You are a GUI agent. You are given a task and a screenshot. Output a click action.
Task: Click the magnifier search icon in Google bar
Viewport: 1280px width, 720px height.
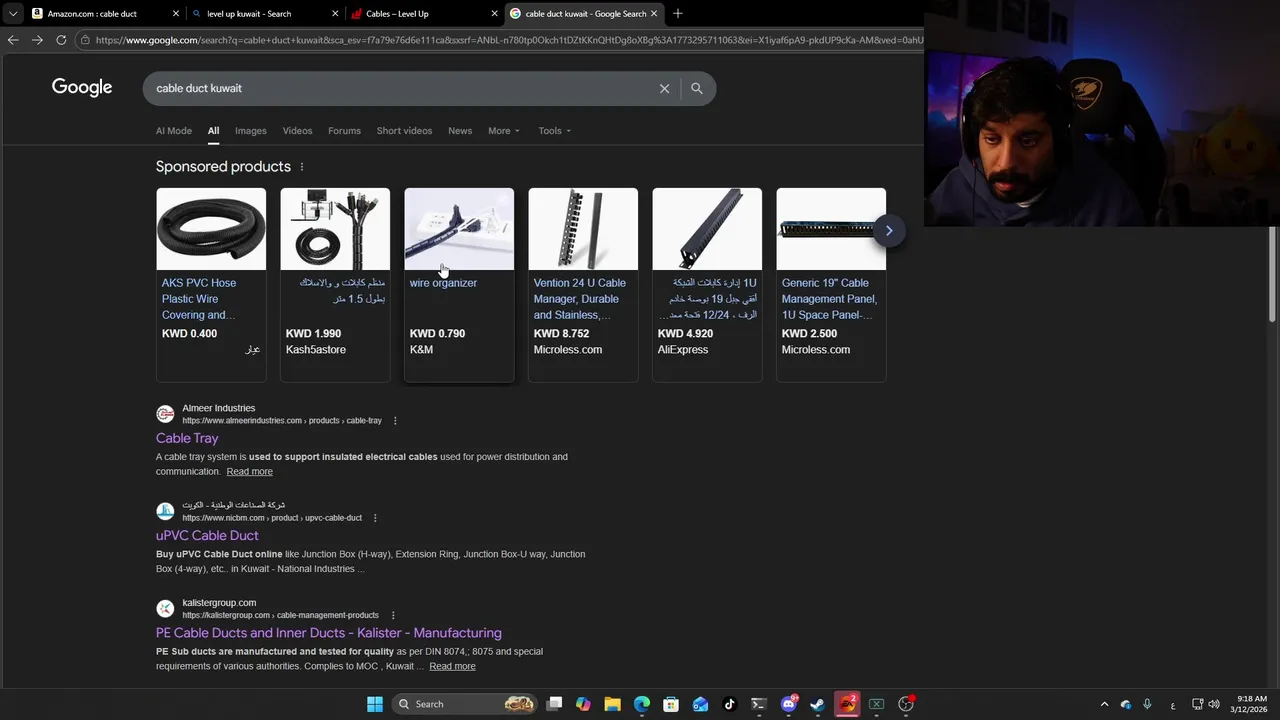[x=697, y=88]
